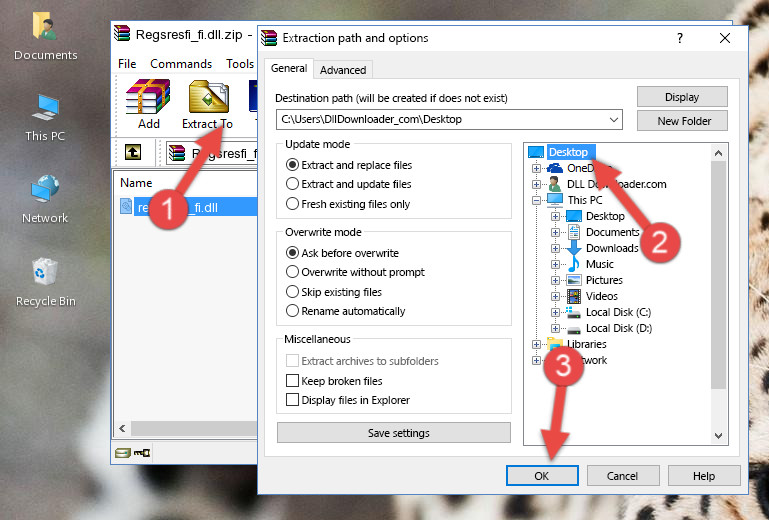Open the Tools menu in WinRAR

[240, 64]
